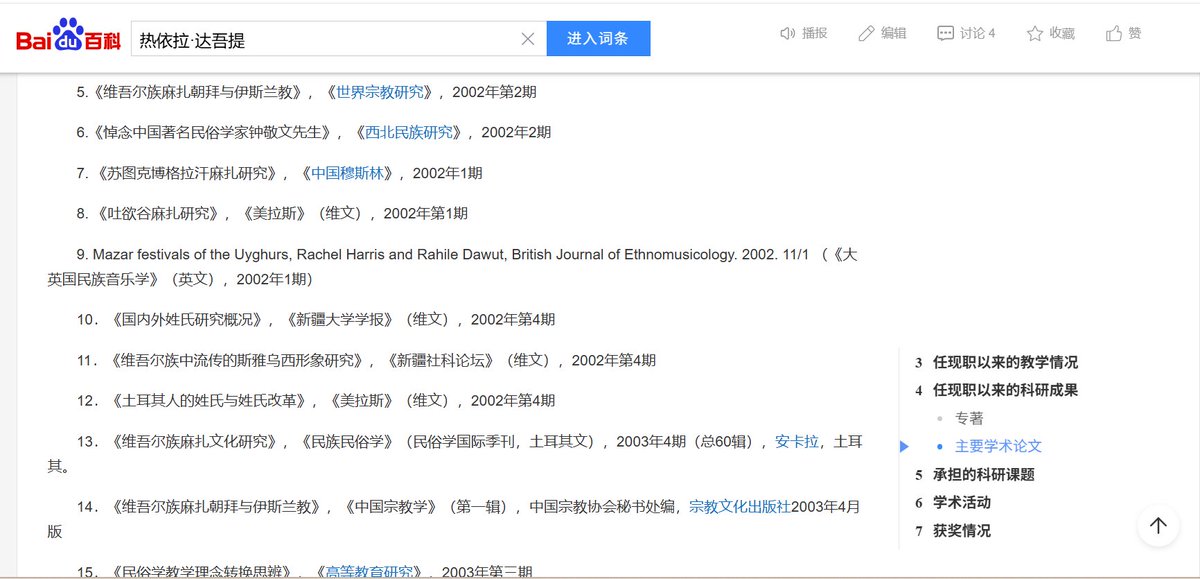The width and height of the screenshot is (1200, 579).
Task: Click the text 《悼念中国著名民俗学家钟敬文先生》
Action: point(214,132)
